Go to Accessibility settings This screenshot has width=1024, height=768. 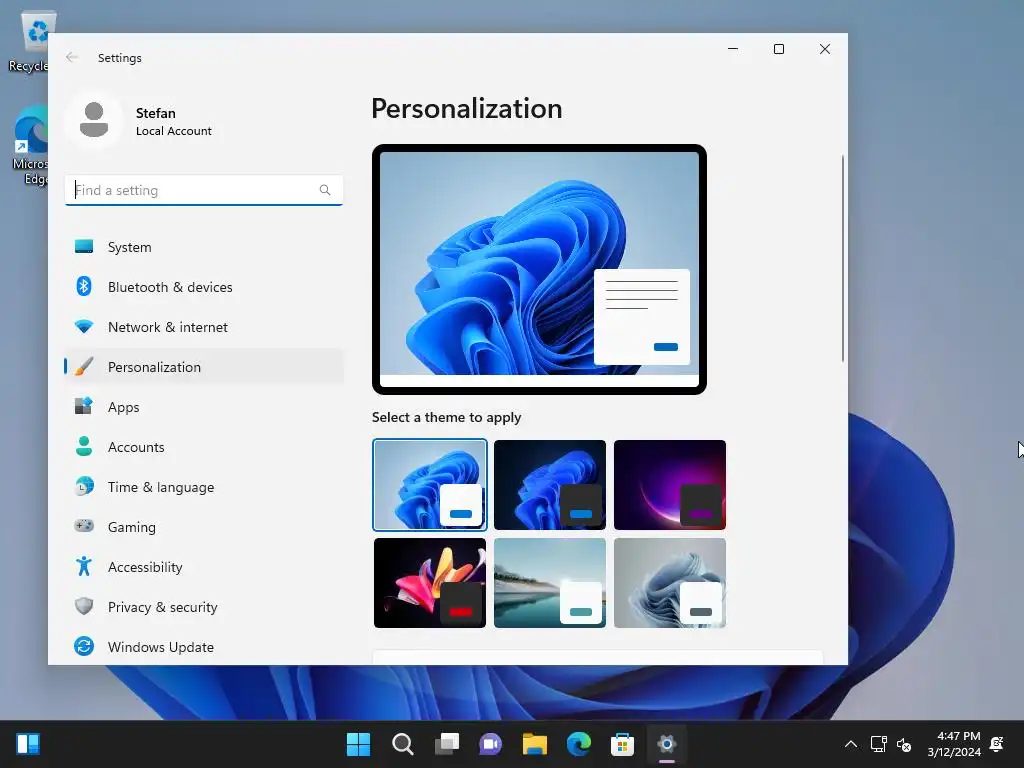204,567
